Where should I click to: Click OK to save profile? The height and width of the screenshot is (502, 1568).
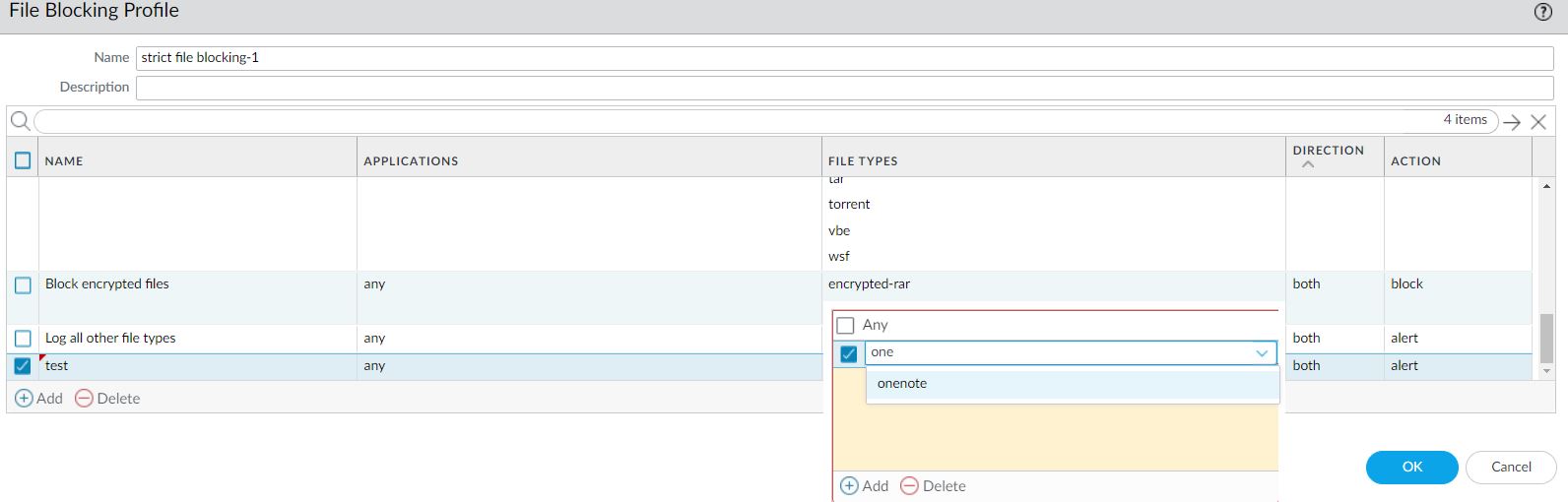coord(1411,468)
